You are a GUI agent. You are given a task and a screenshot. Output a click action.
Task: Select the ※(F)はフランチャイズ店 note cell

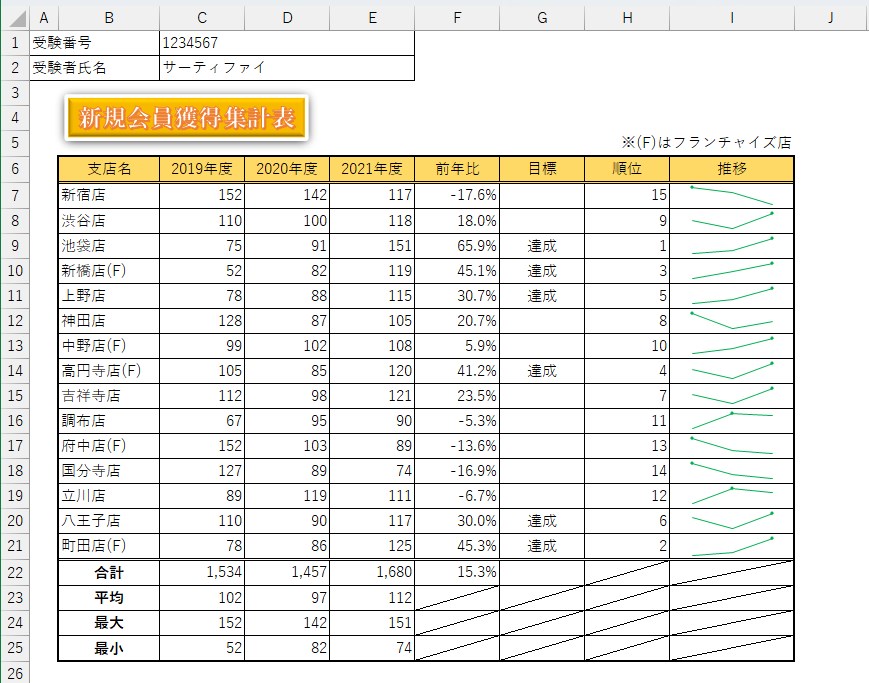click(708, 143)
